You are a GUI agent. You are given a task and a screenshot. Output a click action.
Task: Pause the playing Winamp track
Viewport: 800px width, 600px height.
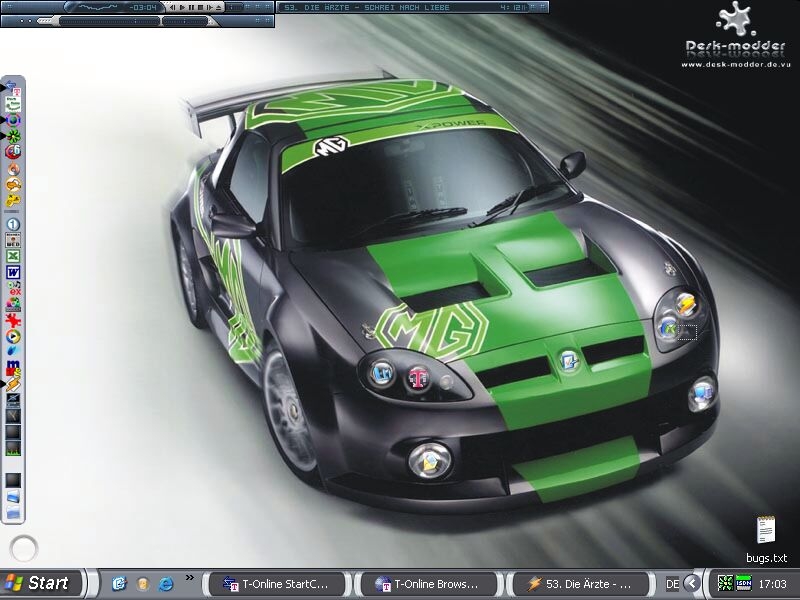[192, 7]
